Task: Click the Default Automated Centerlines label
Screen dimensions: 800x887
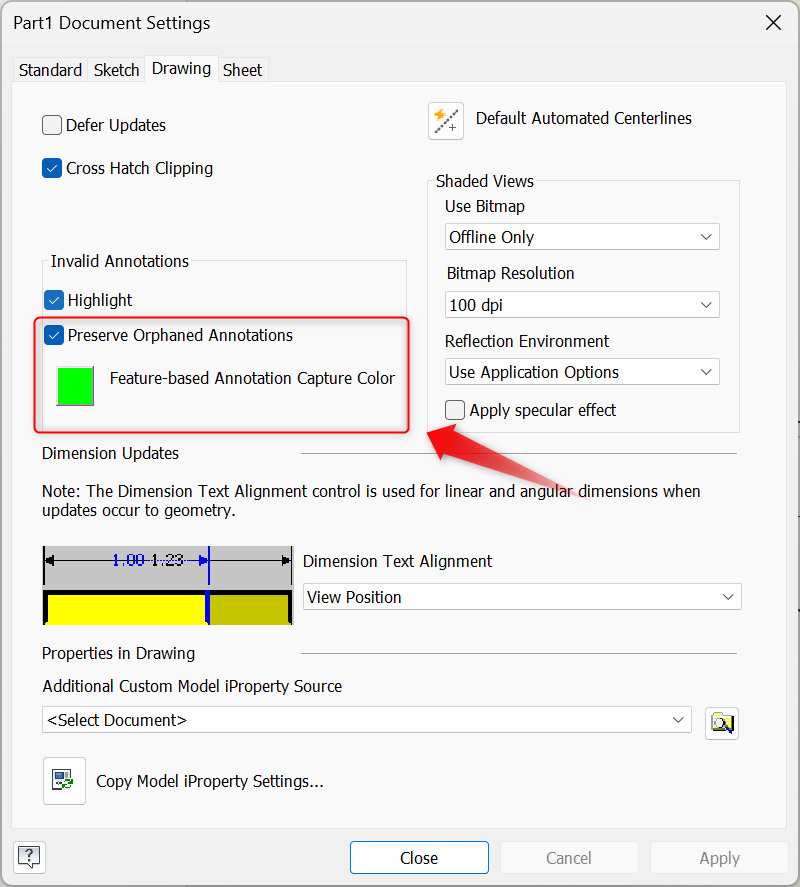Action: 584,118
